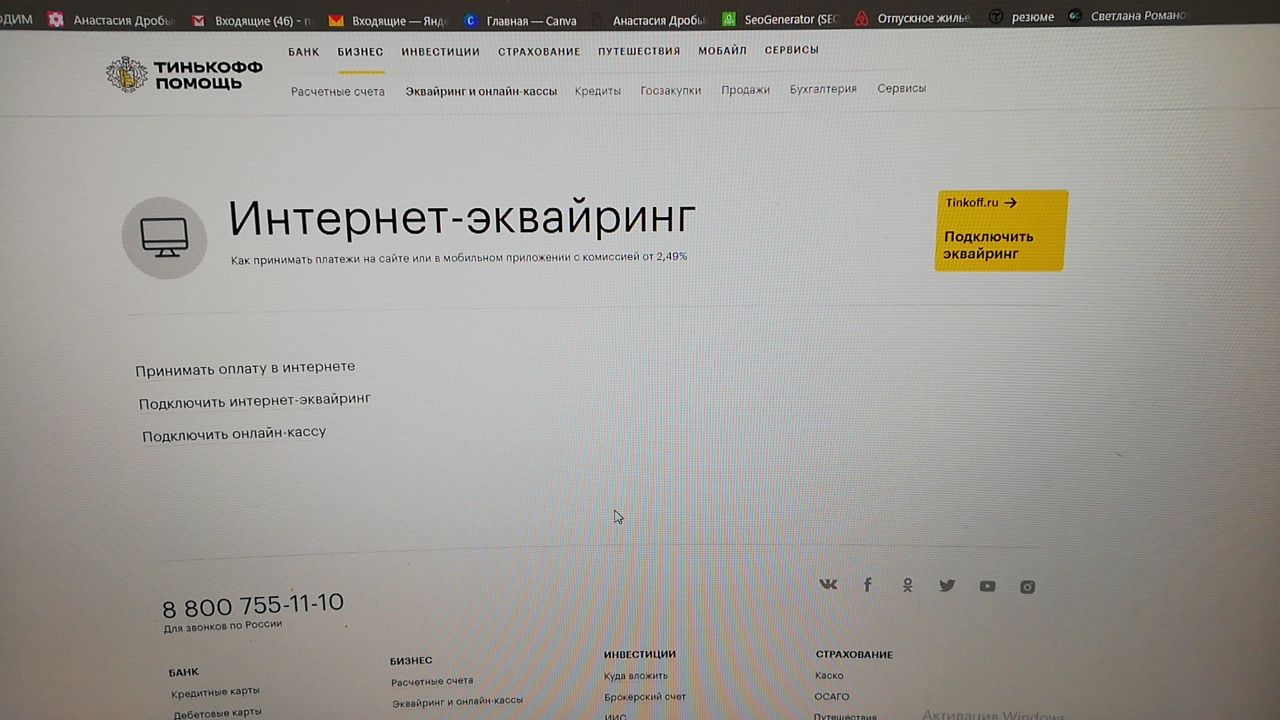Open the Банк section in top menu
Screen dimensions: 1280x720
[x=304, y=52]
